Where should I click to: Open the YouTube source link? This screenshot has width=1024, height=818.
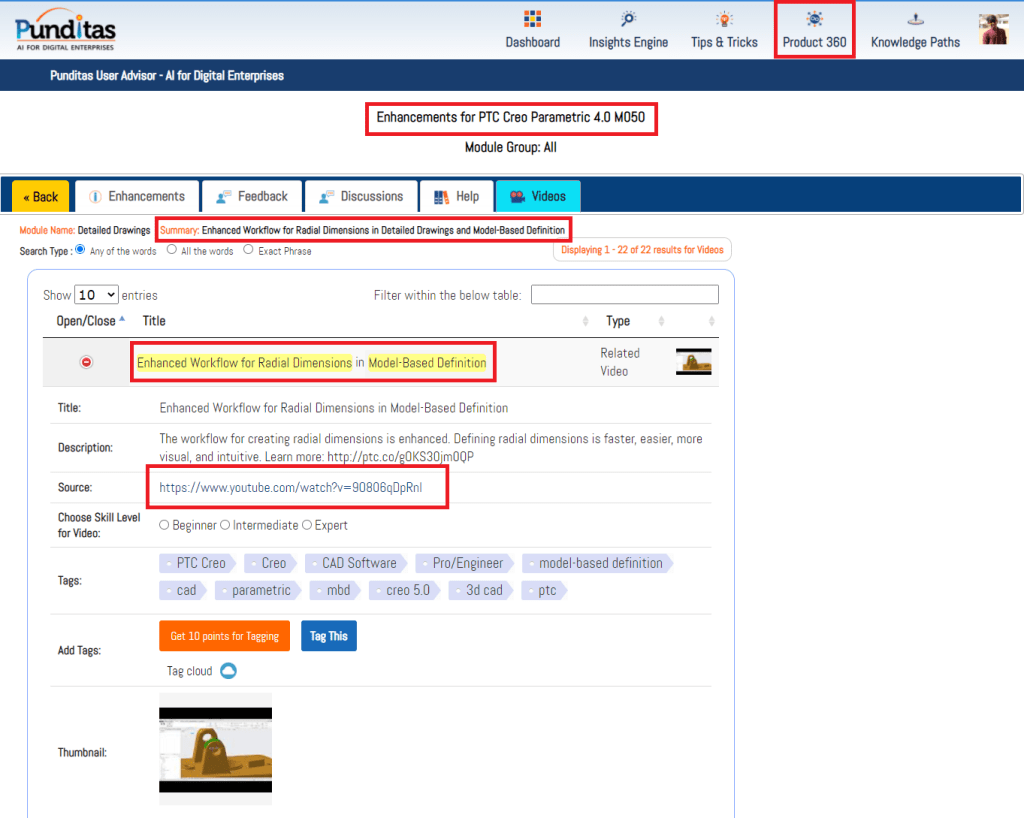(297, 488)
